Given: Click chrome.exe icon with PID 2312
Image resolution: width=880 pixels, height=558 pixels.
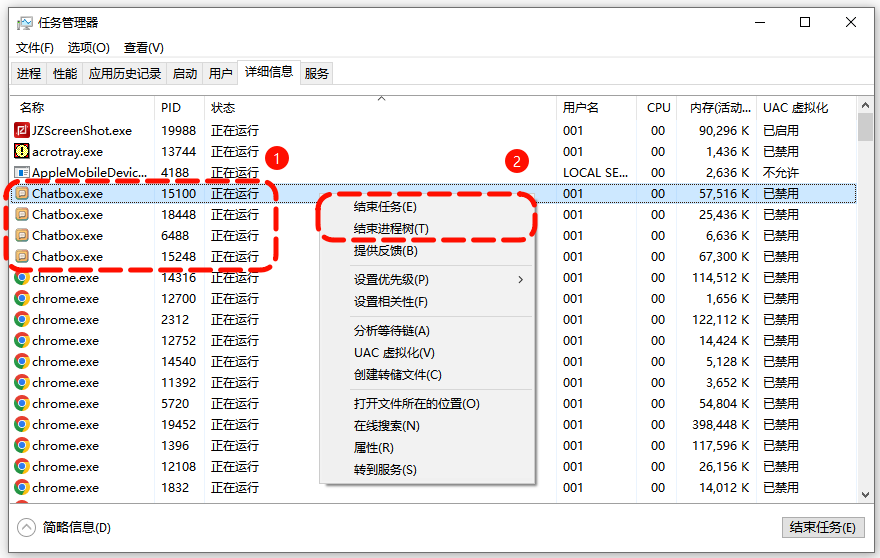Looking at the screenshot, I should pyautogui.click(x=21, y=319).
